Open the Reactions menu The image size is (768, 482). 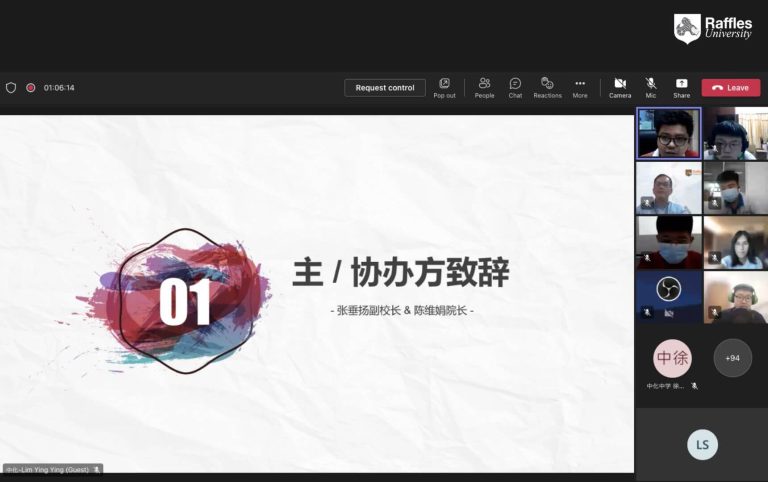click(x=547, y=87)
